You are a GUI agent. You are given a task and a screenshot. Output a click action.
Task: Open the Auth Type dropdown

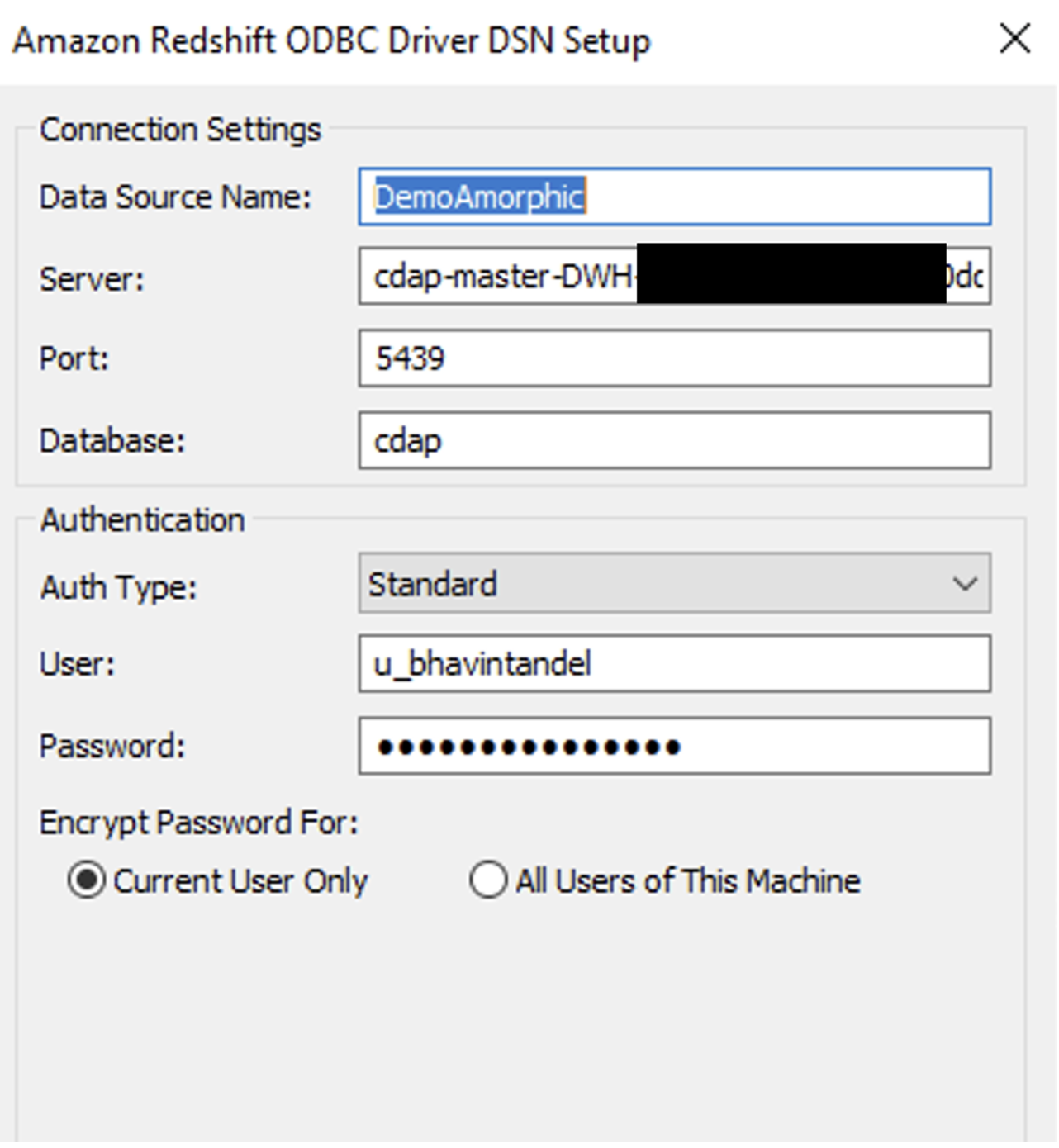pos(675,584)
